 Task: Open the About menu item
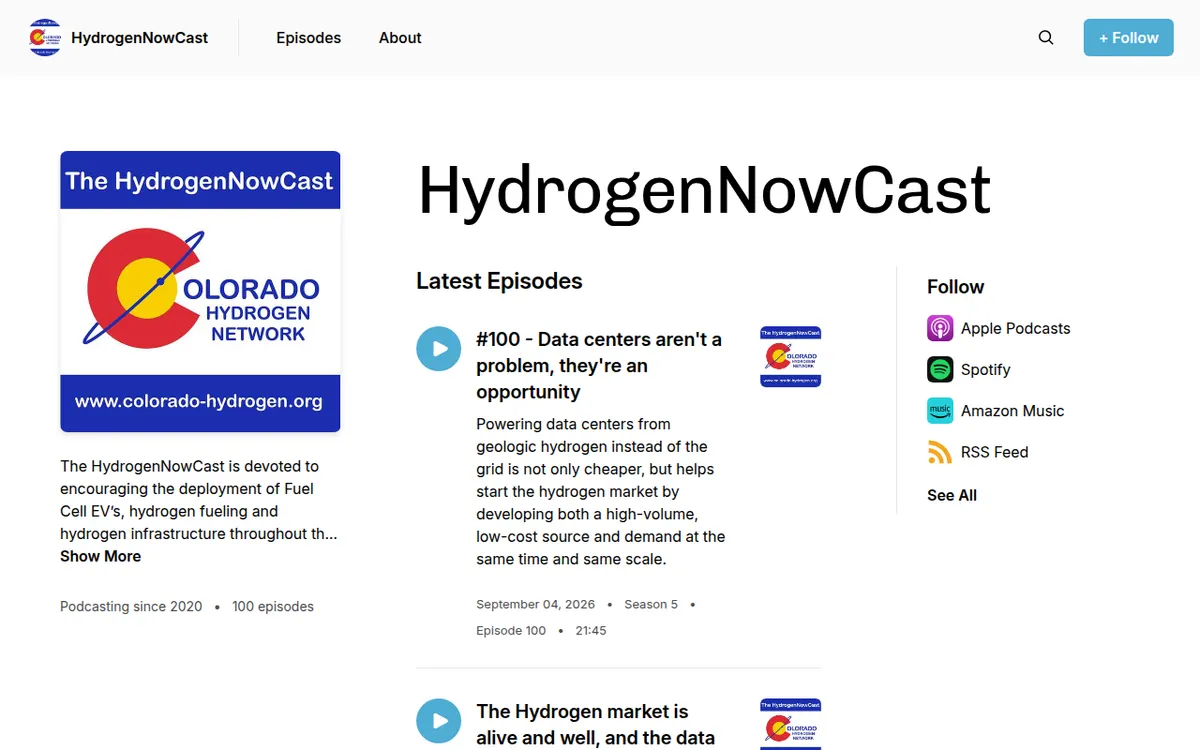click(x=400, y=38)
